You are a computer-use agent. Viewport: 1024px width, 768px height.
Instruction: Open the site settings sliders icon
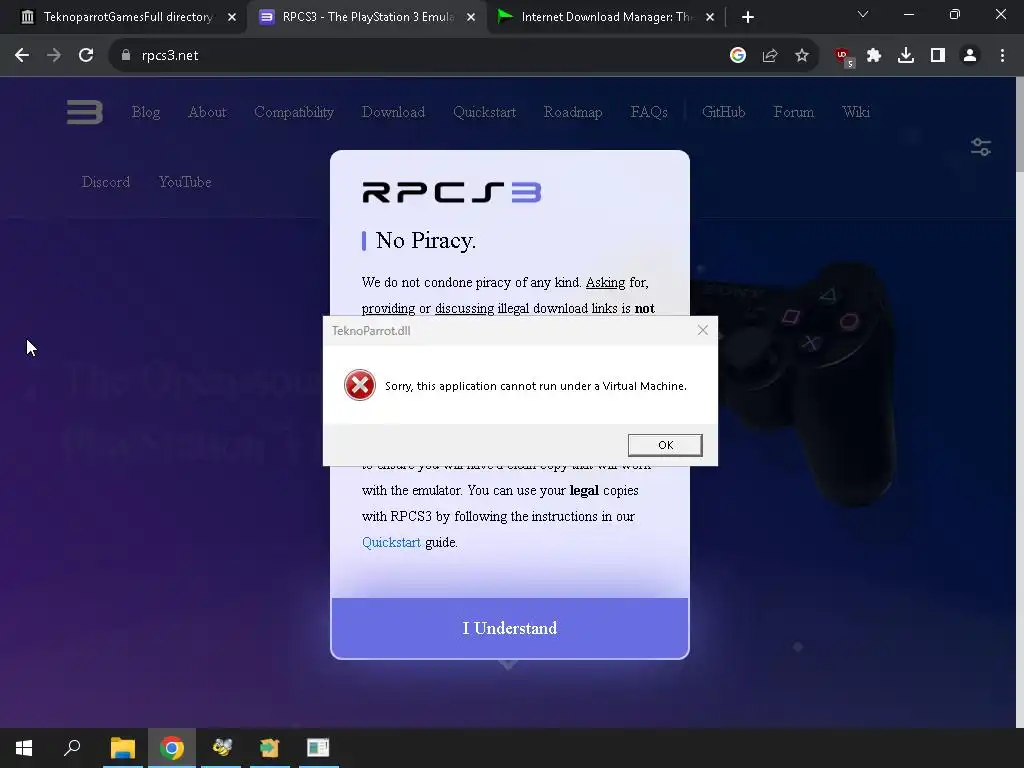(x=980, y=147)
